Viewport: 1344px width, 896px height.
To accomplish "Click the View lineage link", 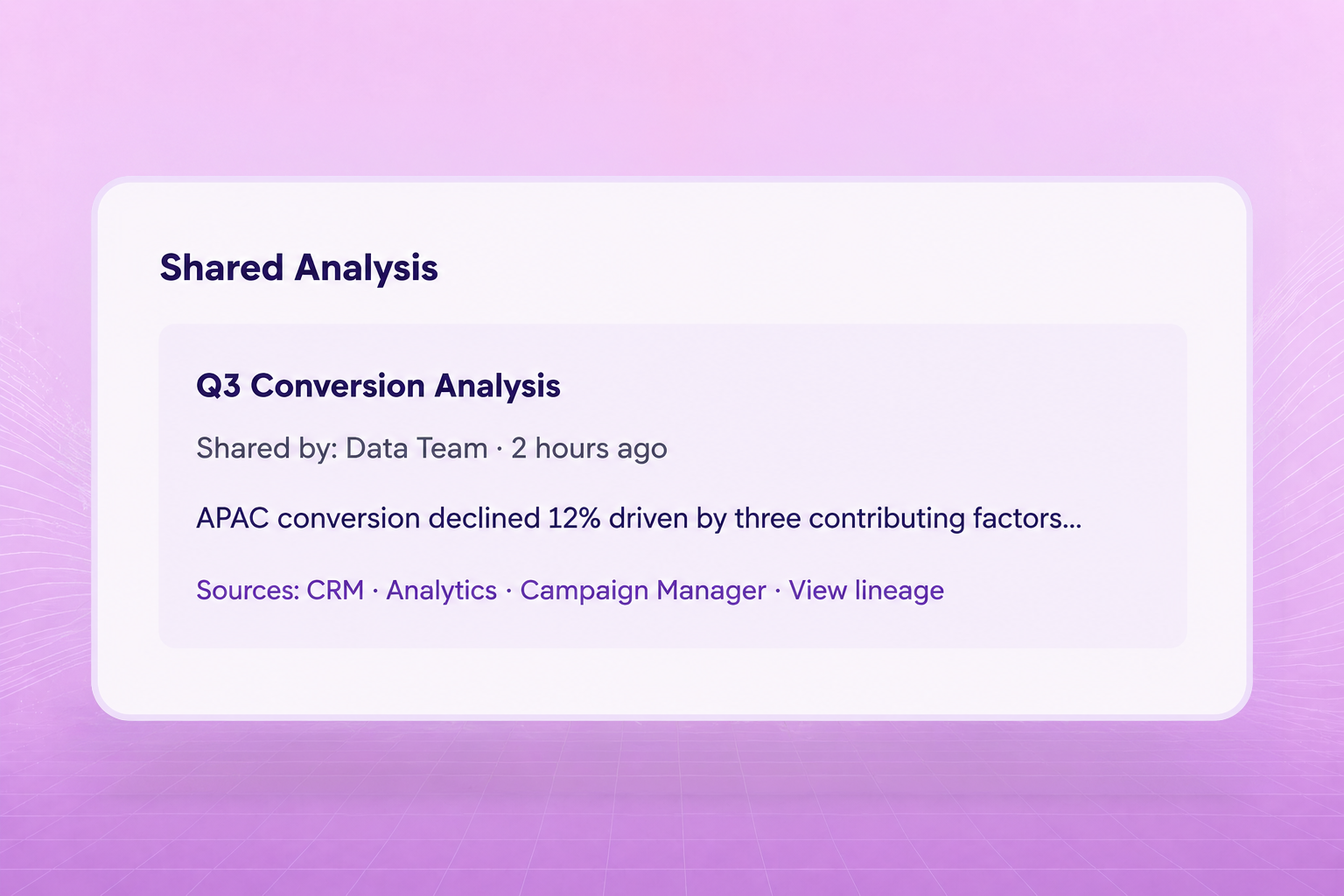I will (x=866, y=591).
